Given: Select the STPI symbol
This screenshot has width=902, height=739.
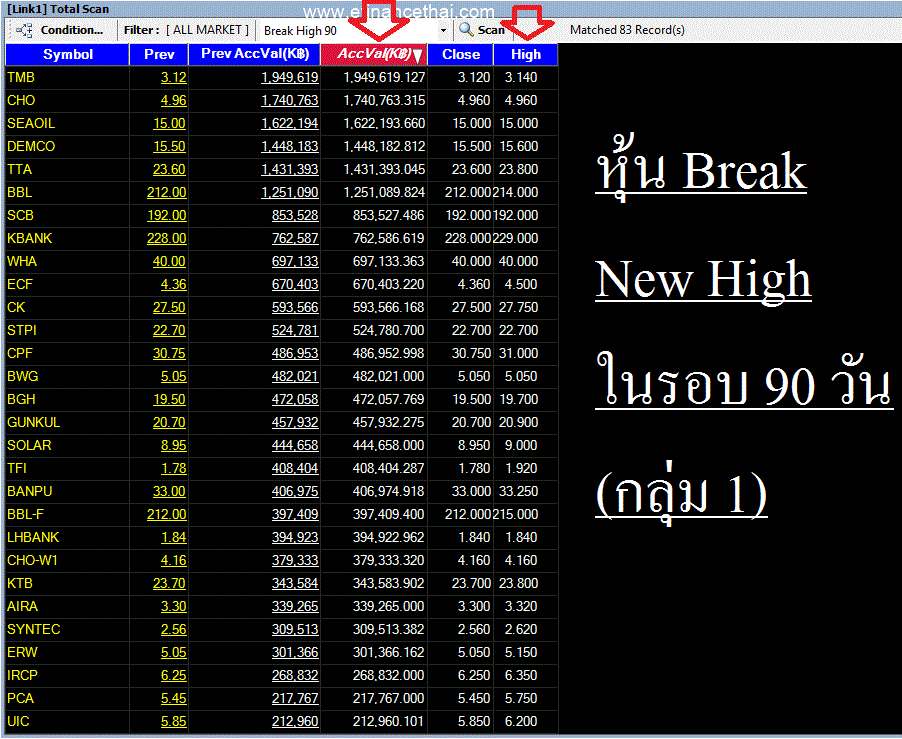Looking at the screenshot, I should 22,330.
